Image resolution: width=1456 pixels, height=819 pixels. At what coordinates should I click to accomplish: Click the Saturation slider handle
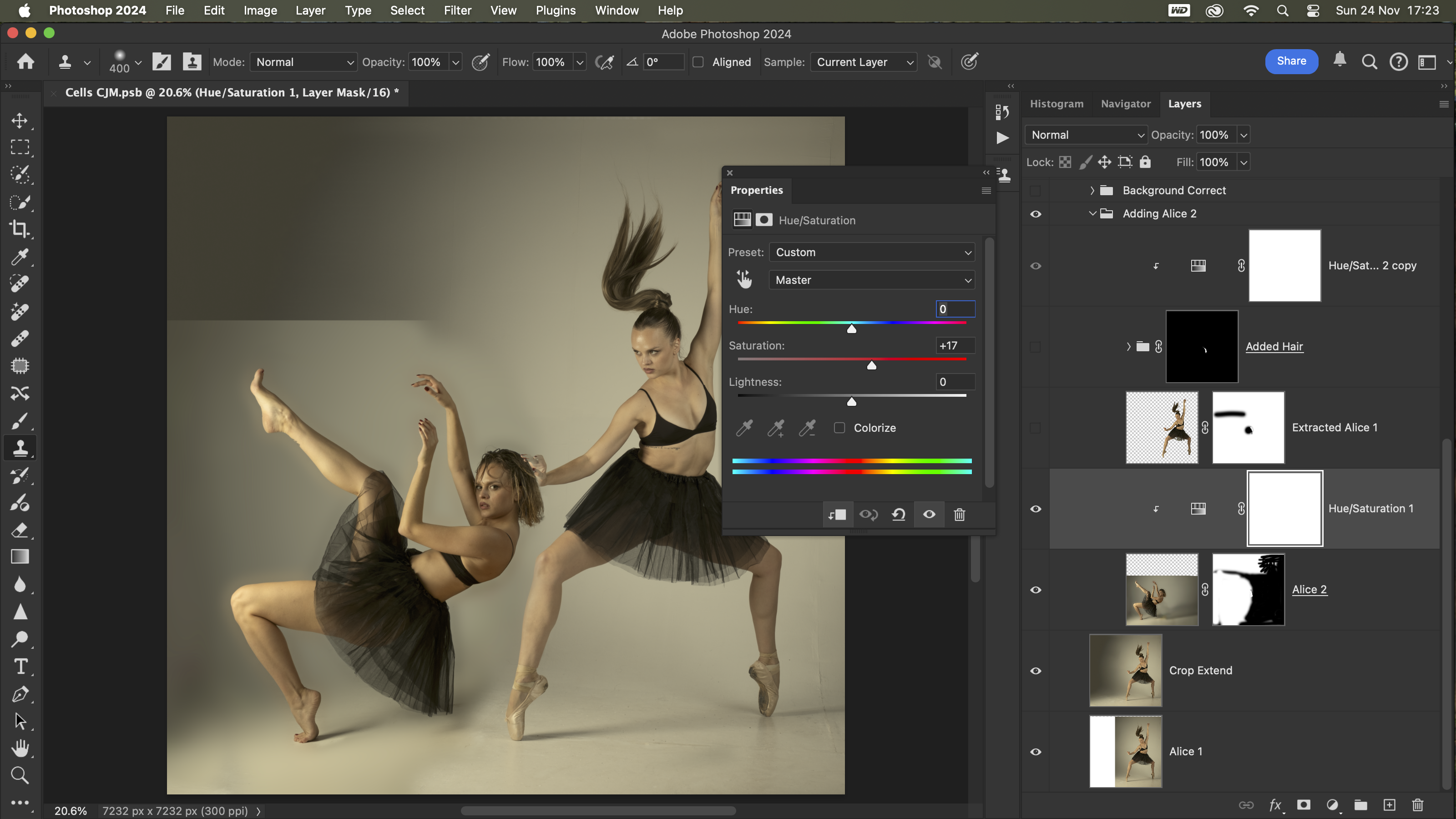[872, 366]
